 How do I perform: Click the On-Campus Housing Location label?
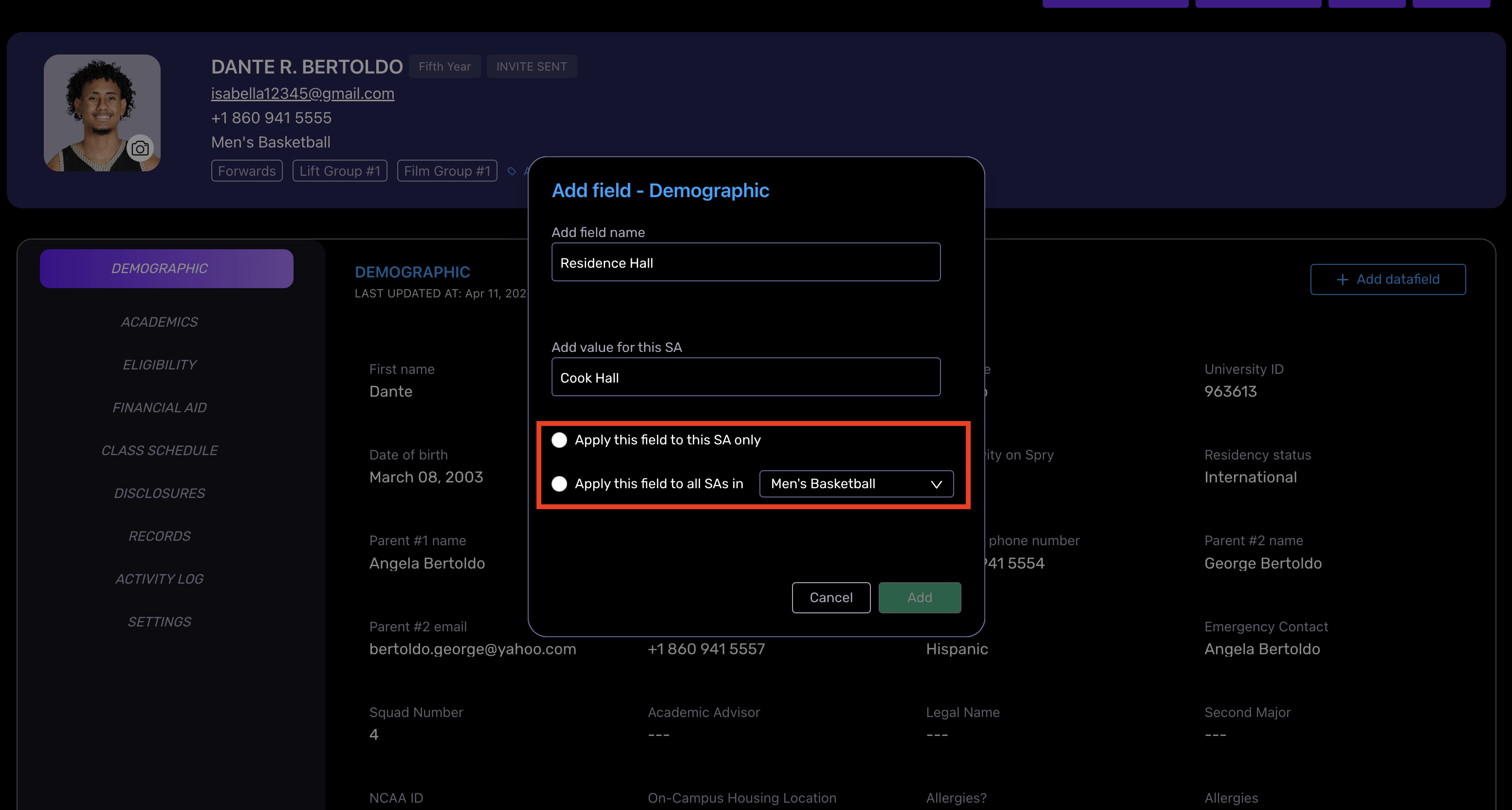point(742,798)
